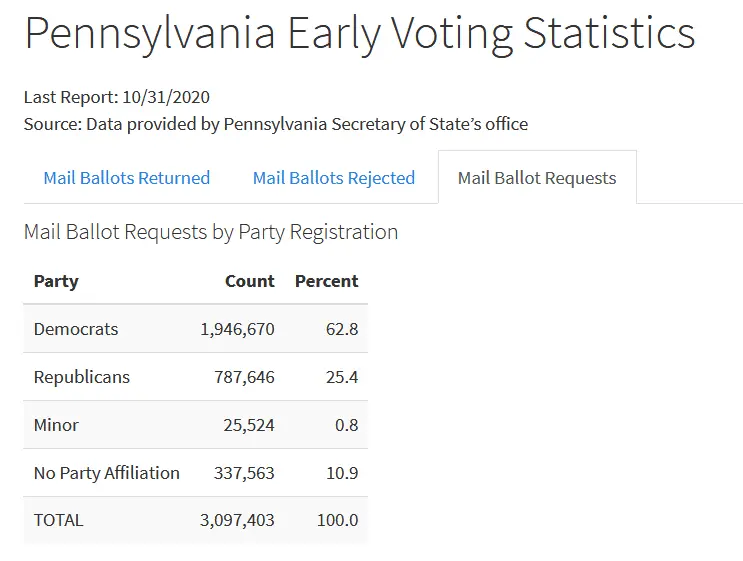Click the Republicans percent value 25.4
The width and height of the screenshot is (743, 561).
coord(342,377)
